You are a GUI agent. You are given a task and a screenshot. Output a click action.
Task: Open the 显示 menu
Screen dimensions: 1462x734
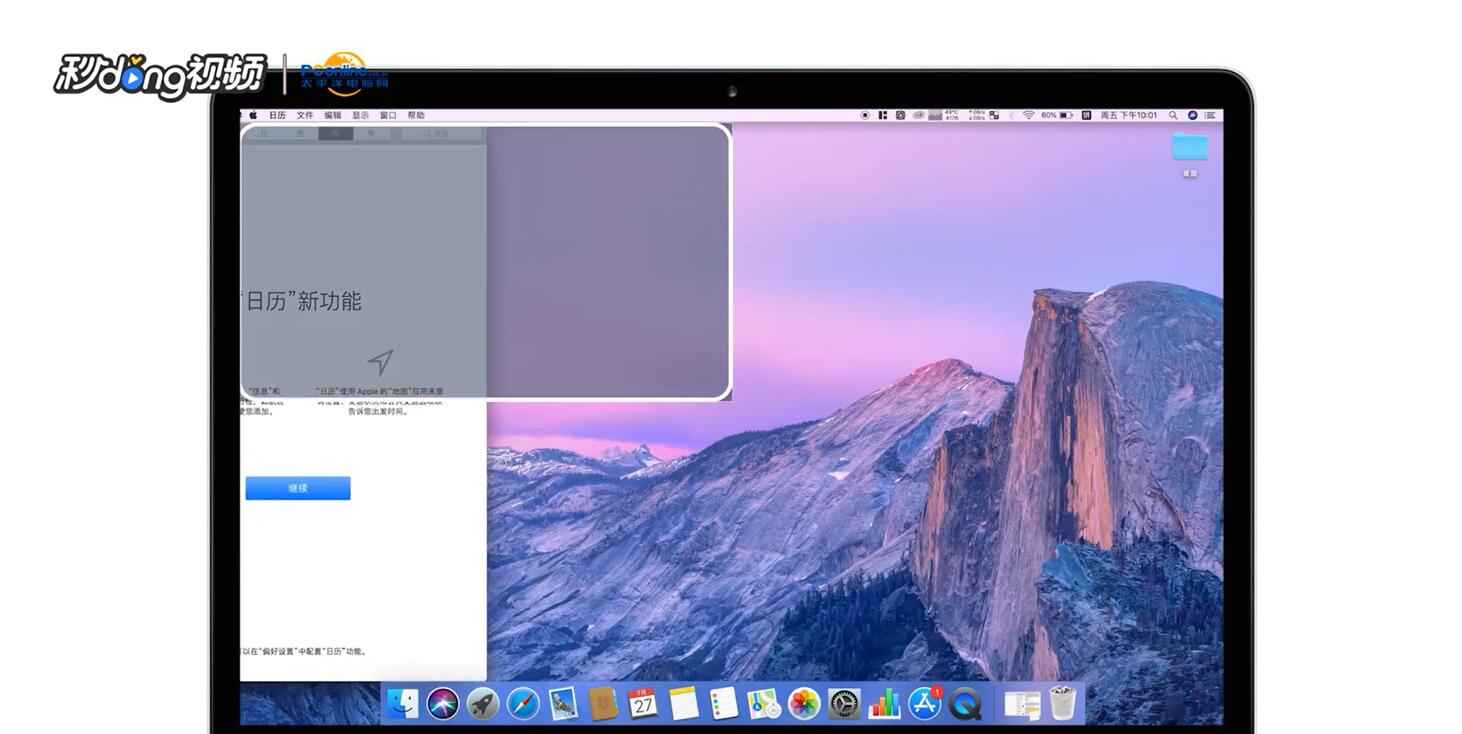[360, 115]
